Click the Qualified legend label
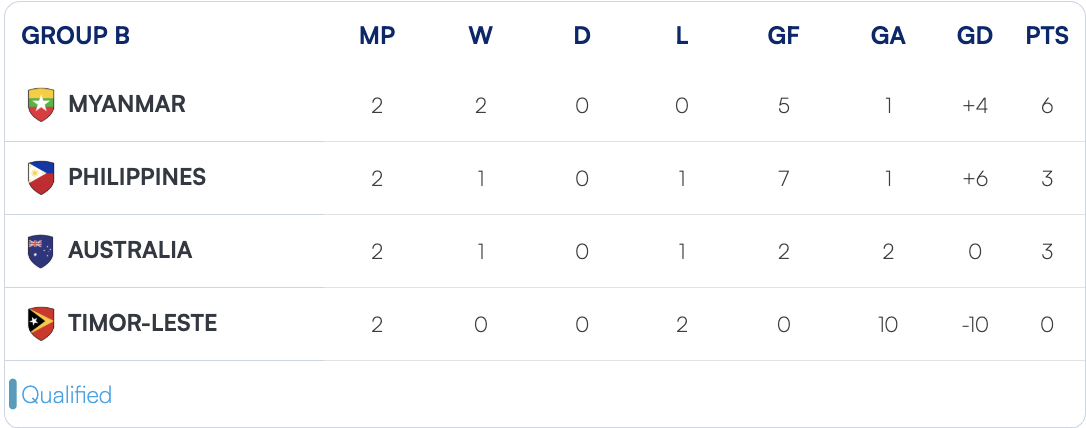 point(67,395)
